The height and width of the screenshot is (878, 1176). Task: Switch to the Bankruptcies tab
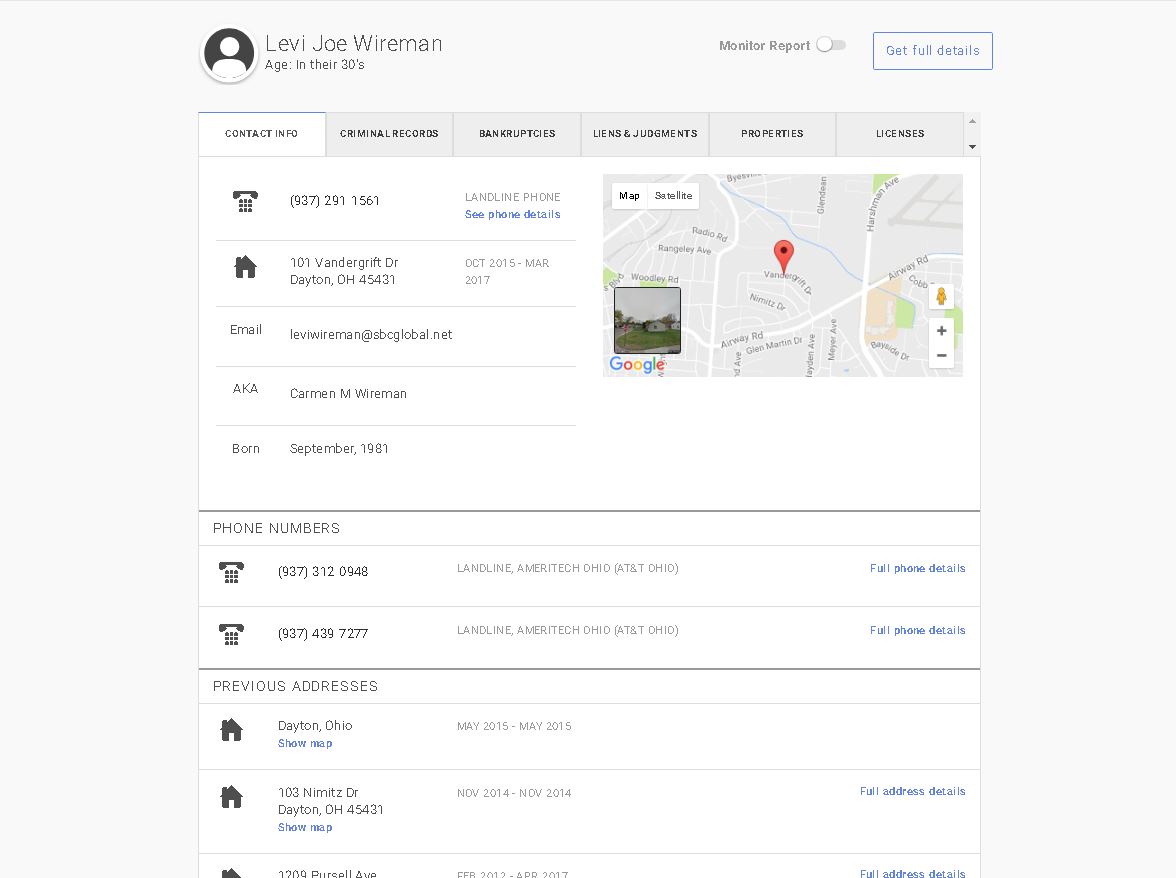518,134
